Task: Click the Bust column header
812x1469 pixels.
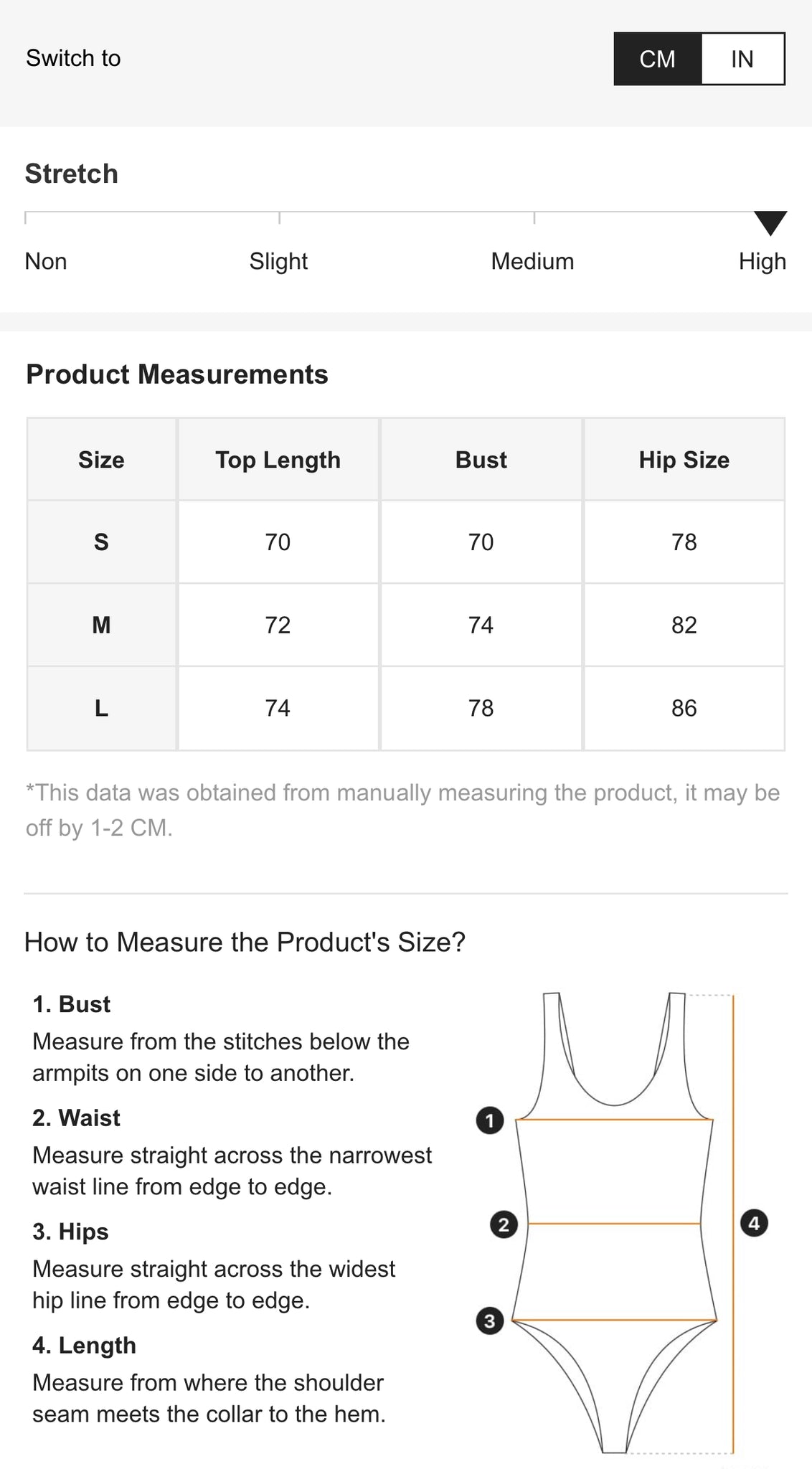Action: coord(481,460)
